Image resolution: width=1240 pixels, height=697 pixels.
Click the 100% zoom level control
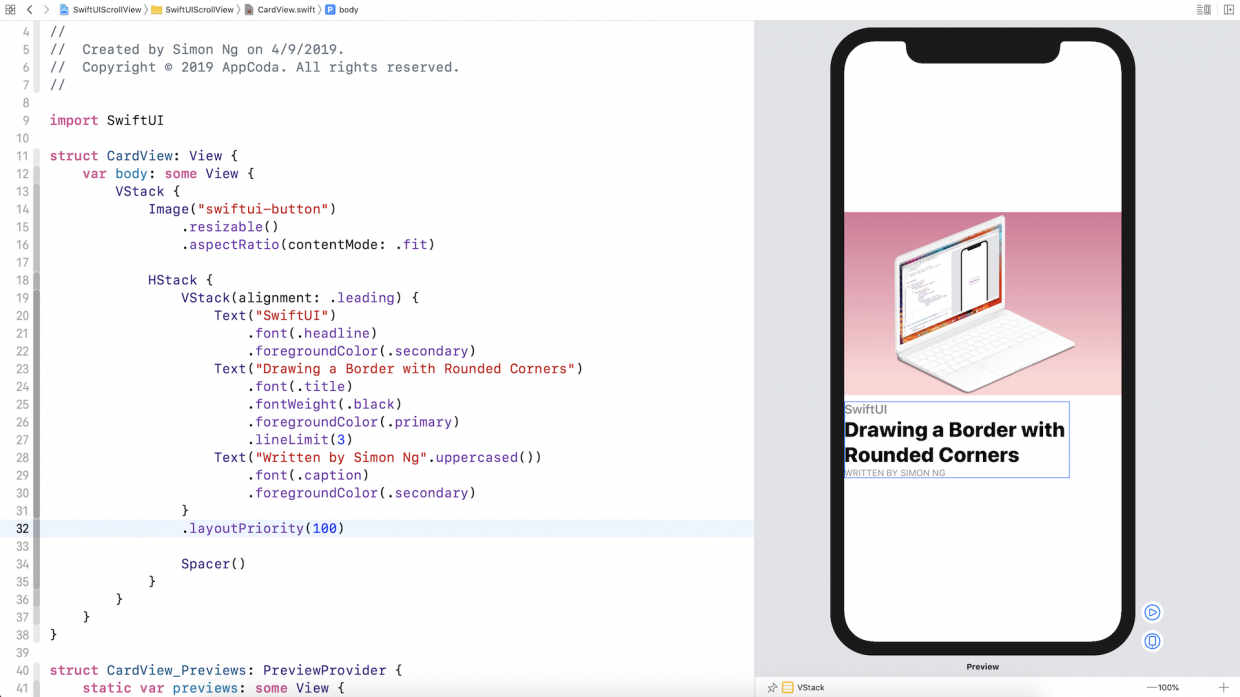tap(1168, 687)
